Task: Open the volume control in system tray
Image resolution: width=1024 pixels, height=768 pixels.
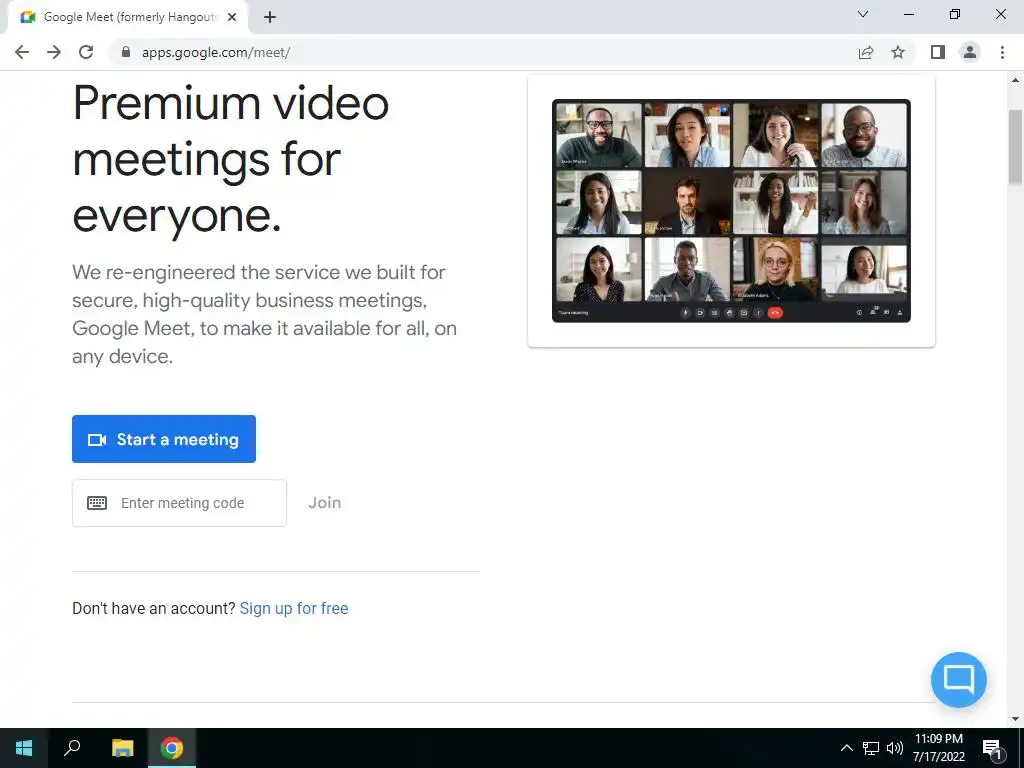Action: [895, 748]
